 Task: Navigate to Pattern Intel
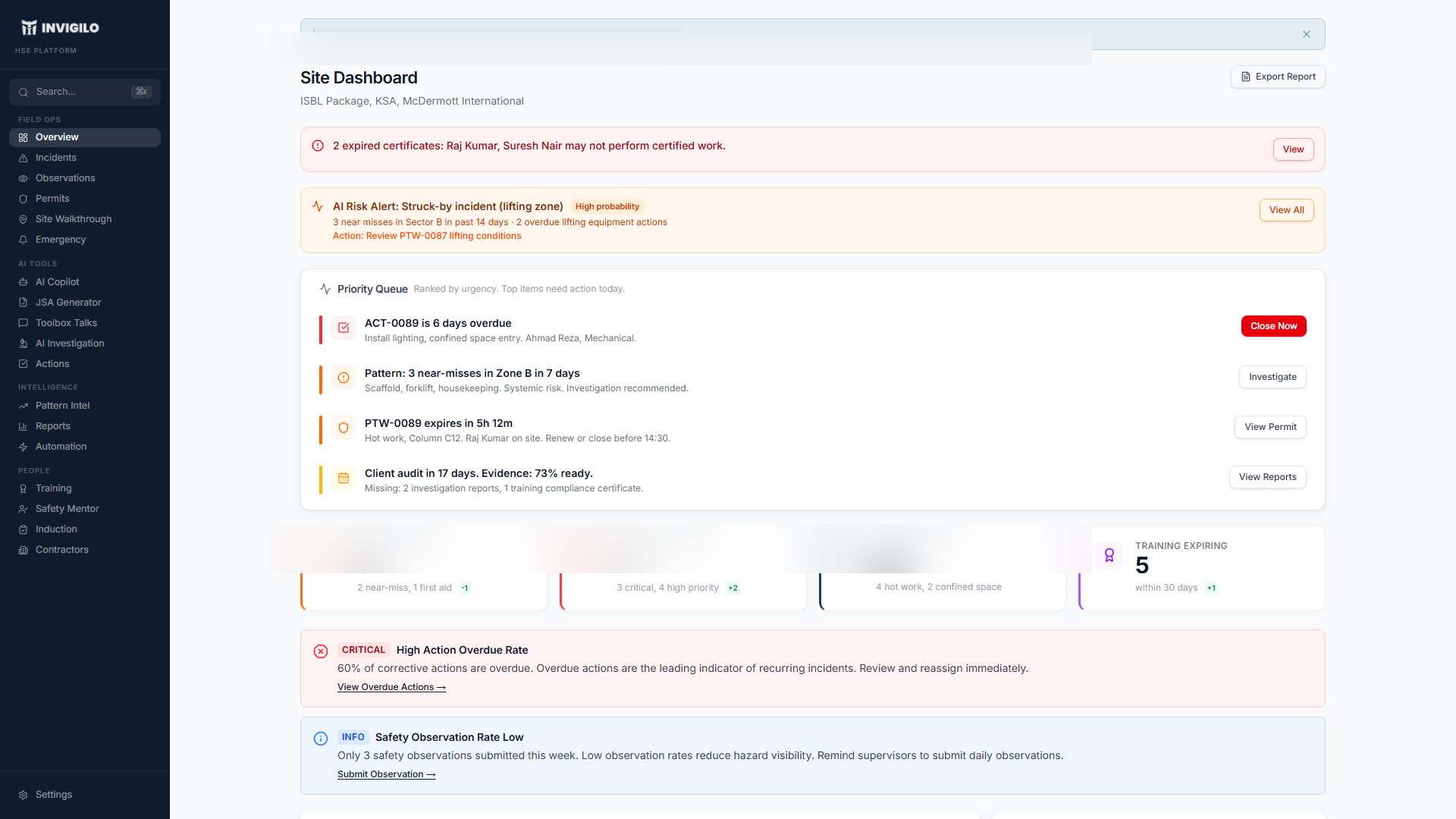tap(85, 406)
